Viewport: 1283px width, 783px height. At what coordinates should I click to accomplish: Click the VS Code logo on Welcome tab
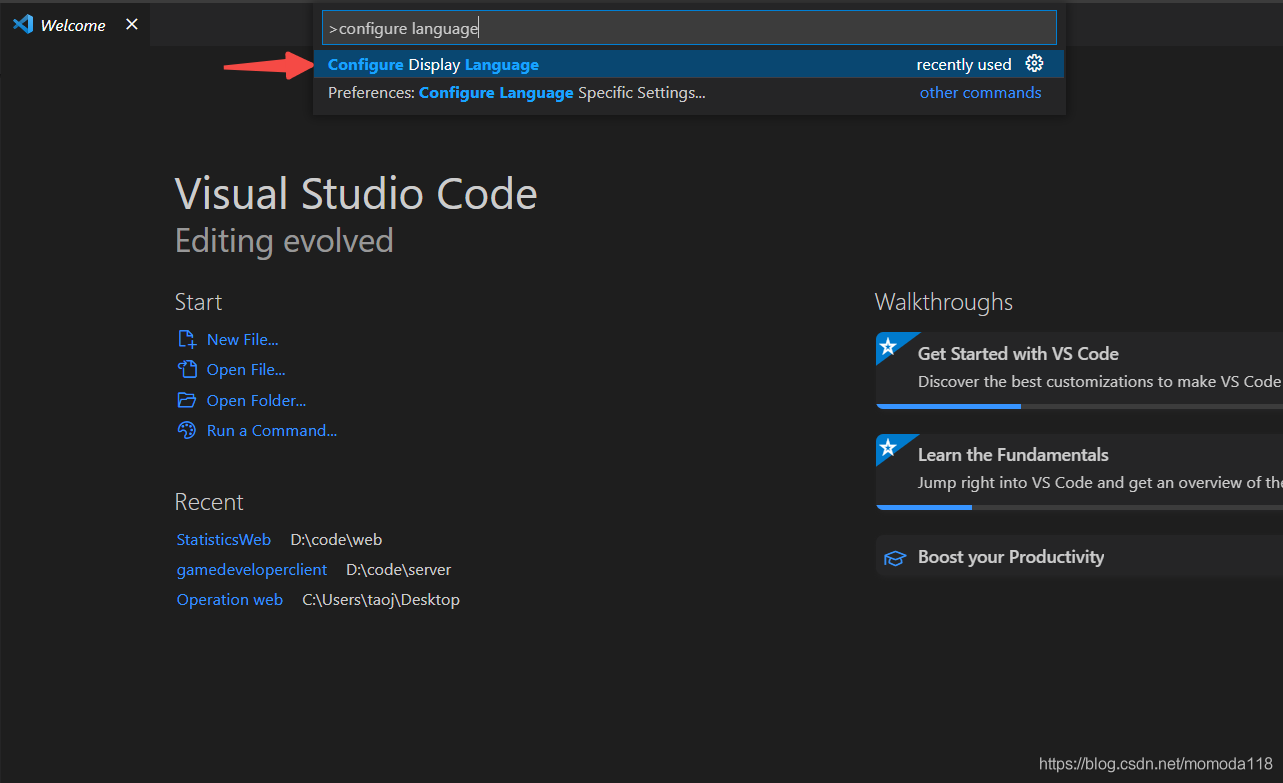[22, 25]
